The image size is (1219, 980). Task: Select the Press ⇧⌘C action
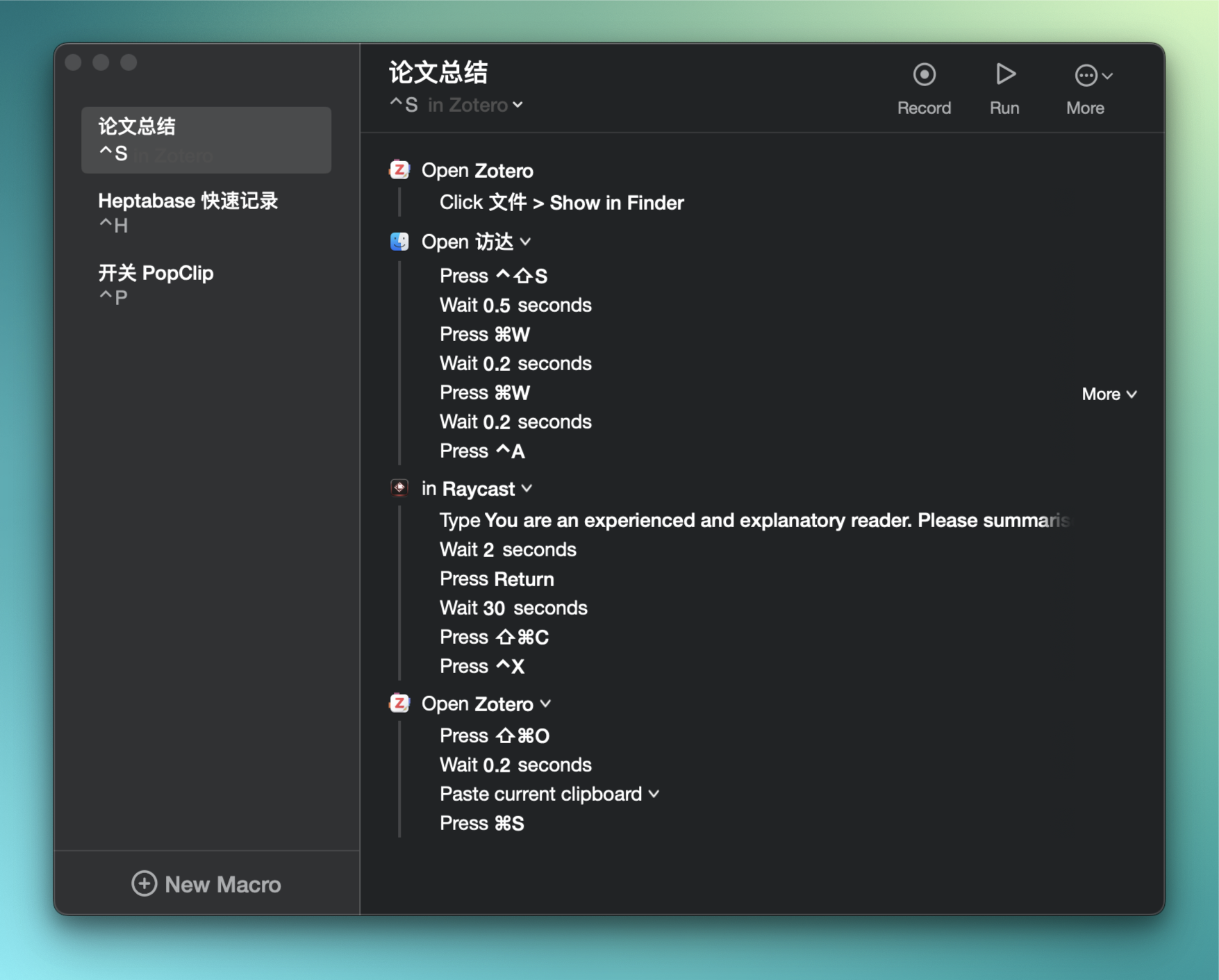495,637
